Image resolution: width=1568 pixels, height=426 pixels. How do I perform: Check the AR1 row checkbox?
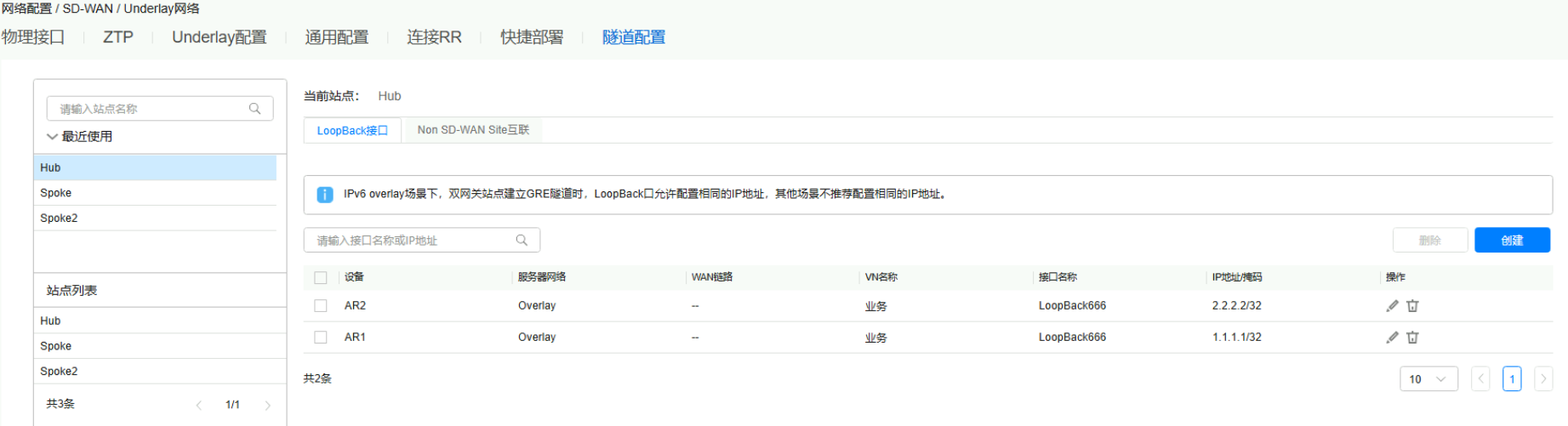tap(321, 338)
